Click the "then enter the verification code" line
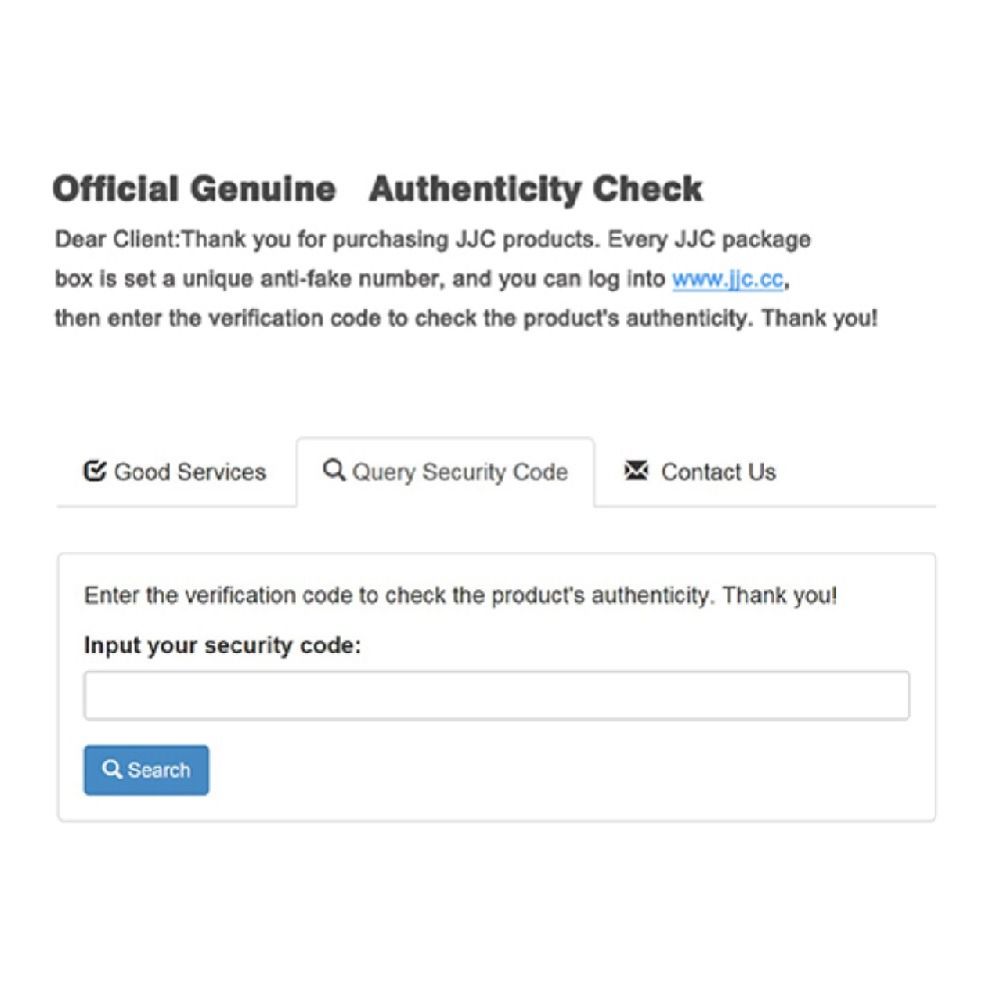 tap(465, 321)
